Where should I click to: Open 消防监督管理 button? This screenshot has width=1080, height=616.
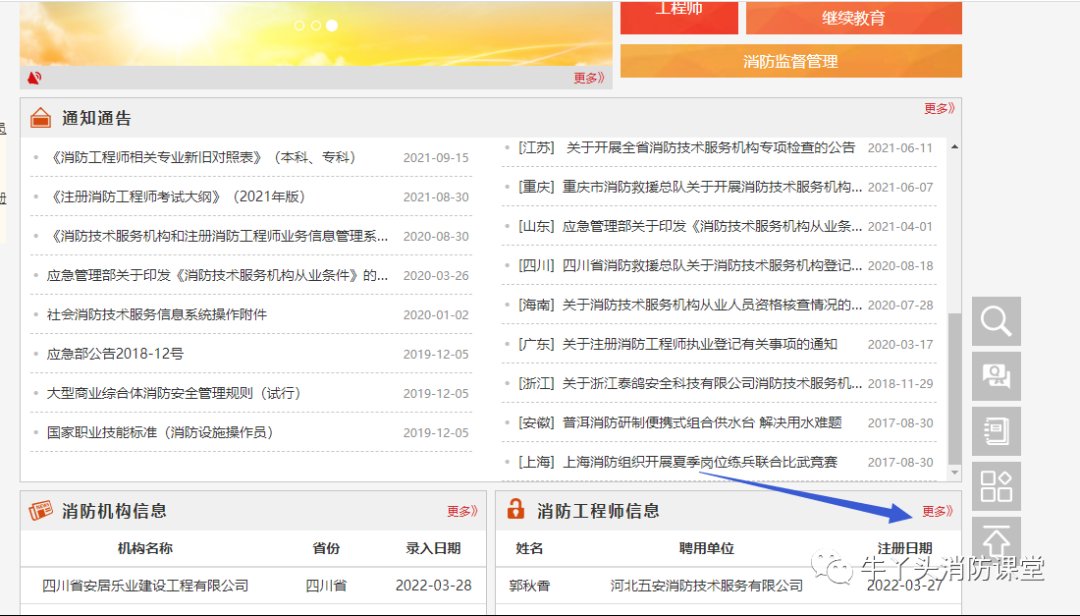791,61
